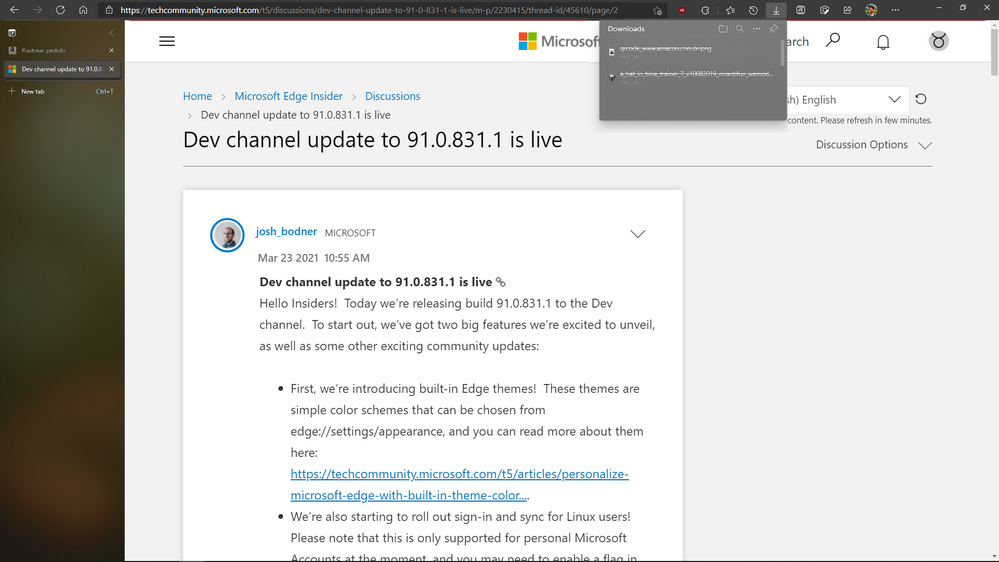Open josh_bodner's profile picture
Image resolution: width=999 pixels, height=562 pixels.
click(227, 235)
